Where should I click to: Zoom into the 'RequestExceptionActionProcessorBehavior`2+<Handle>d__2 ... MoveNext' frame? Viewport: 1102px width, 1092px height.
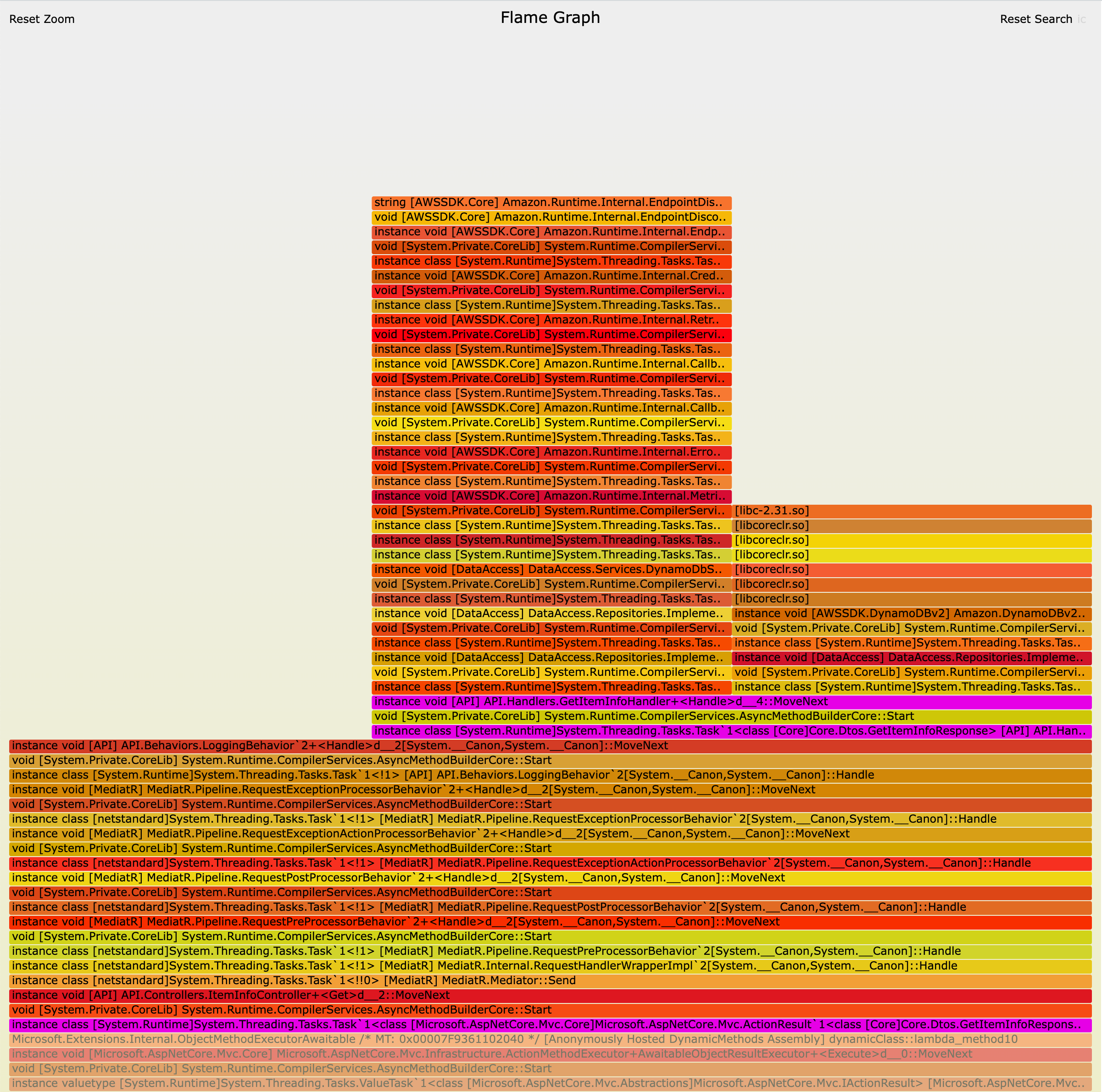[551, 834]
